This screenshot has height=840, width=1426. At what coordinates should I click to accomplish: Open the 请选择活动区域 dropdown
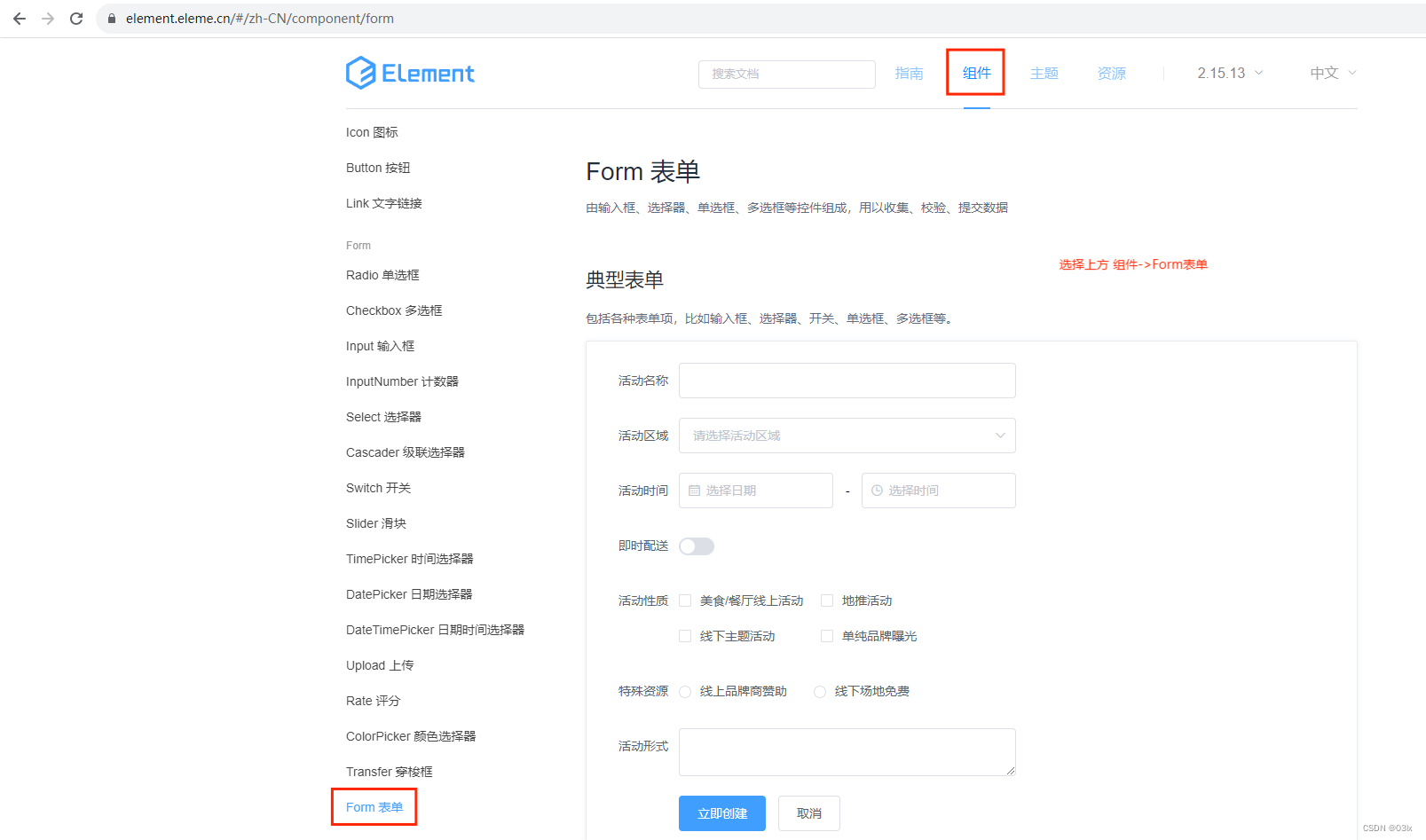click(x=846, y=435)
